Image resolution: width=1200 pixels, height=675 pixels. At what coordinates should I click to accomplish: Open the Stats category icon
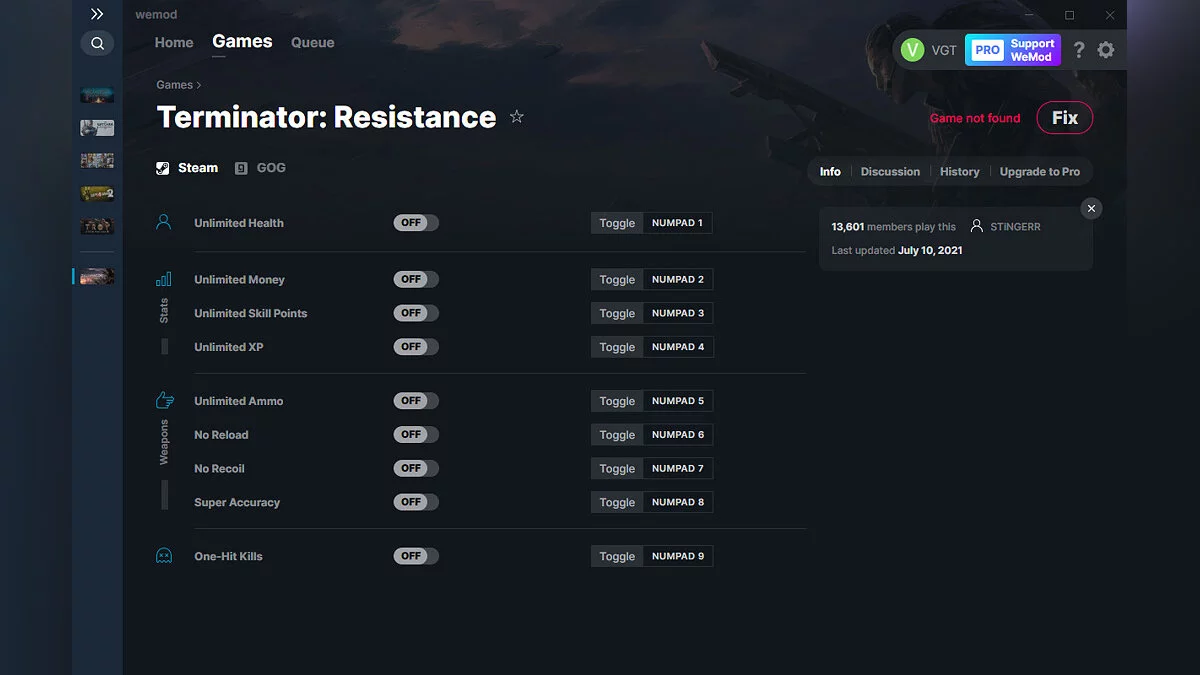[x=163, y=279]
